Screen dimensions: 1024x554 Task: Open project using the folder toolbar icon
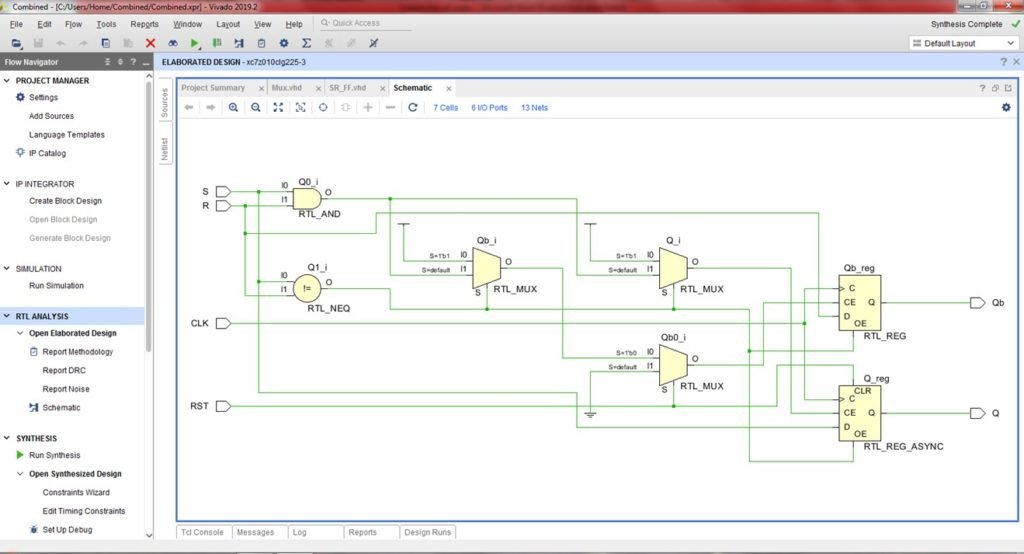16,43
